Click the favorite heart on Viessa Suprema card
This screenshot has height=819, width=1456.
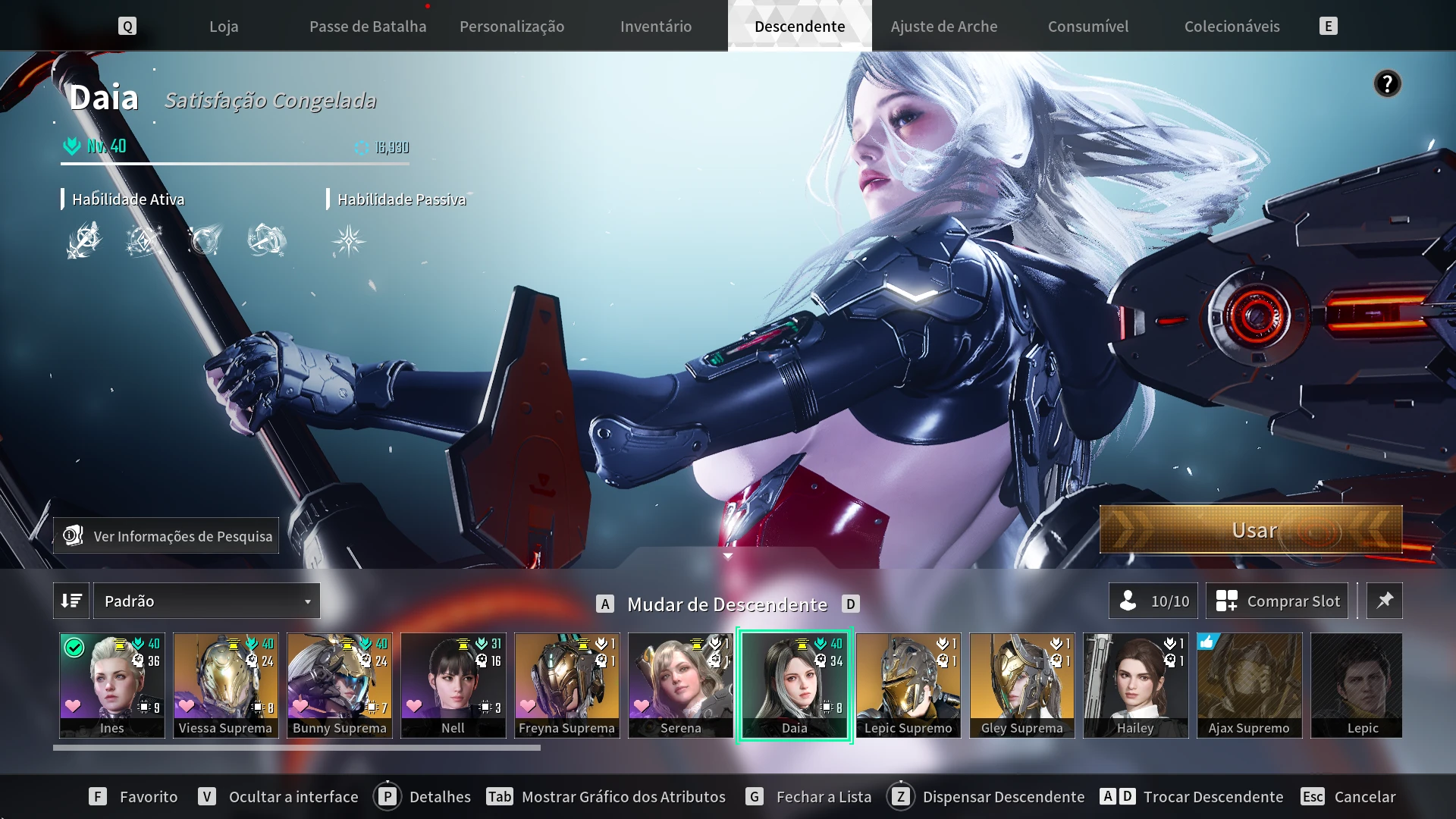tap(187, 706)
